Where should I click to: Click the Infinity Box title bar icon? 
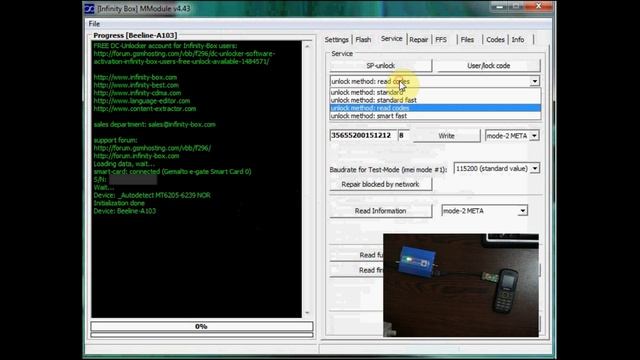[x=89, y=9]
